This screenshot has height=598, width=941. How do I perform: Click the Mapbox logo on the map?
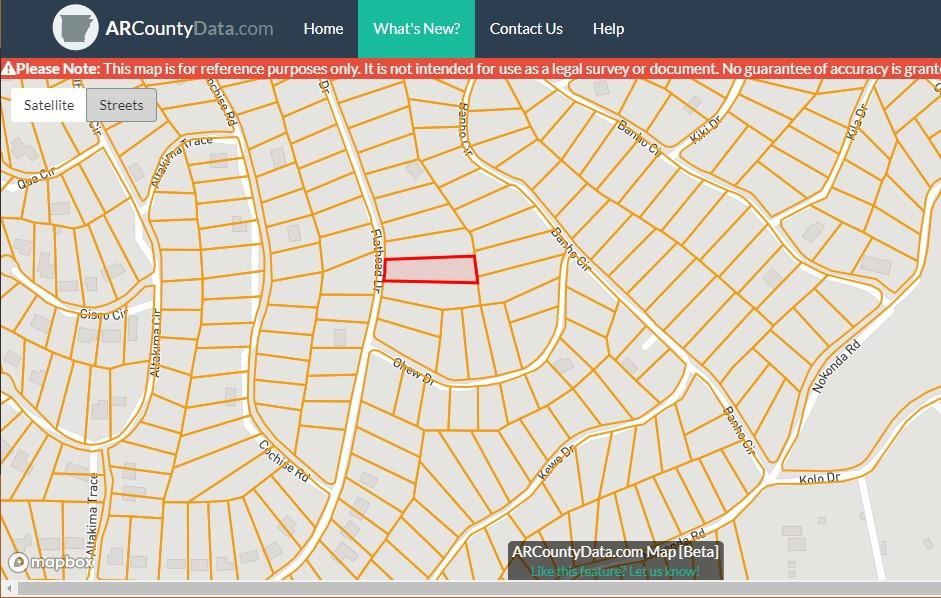(x=51, y=562)
